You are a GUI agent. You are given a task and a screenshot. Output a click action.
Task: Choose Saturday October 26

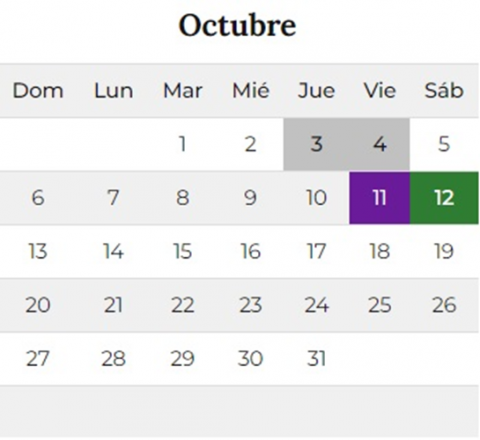click(444, 305)
